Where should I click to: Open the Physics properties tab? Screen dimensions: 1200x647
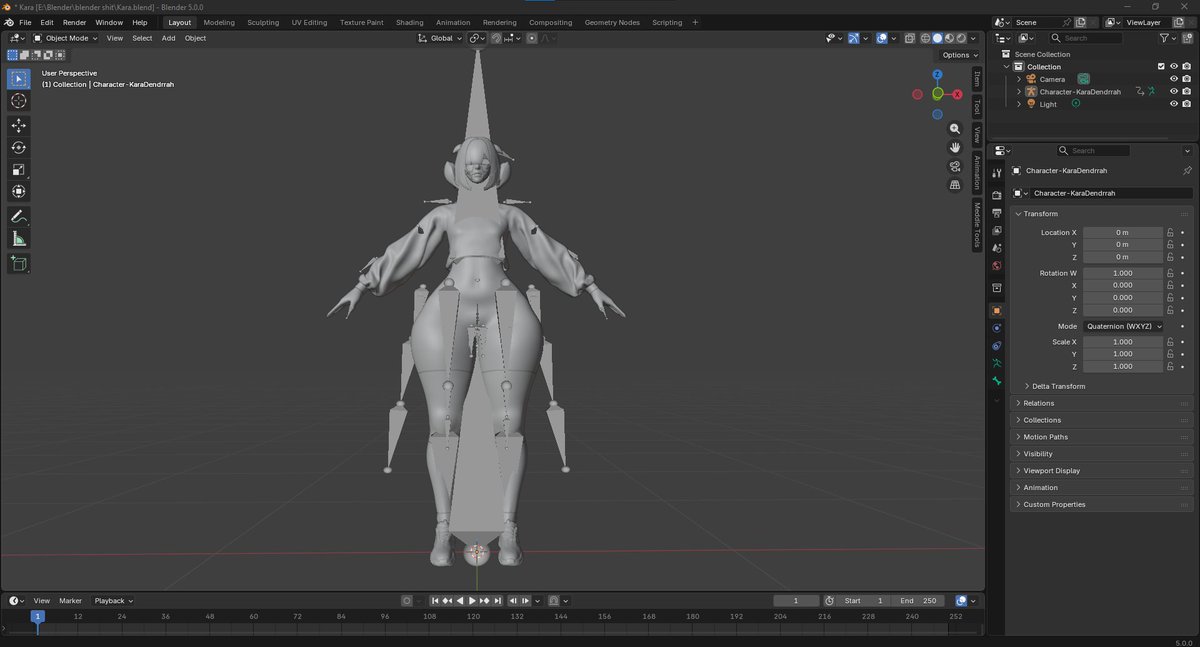click(x=997, y=328)
